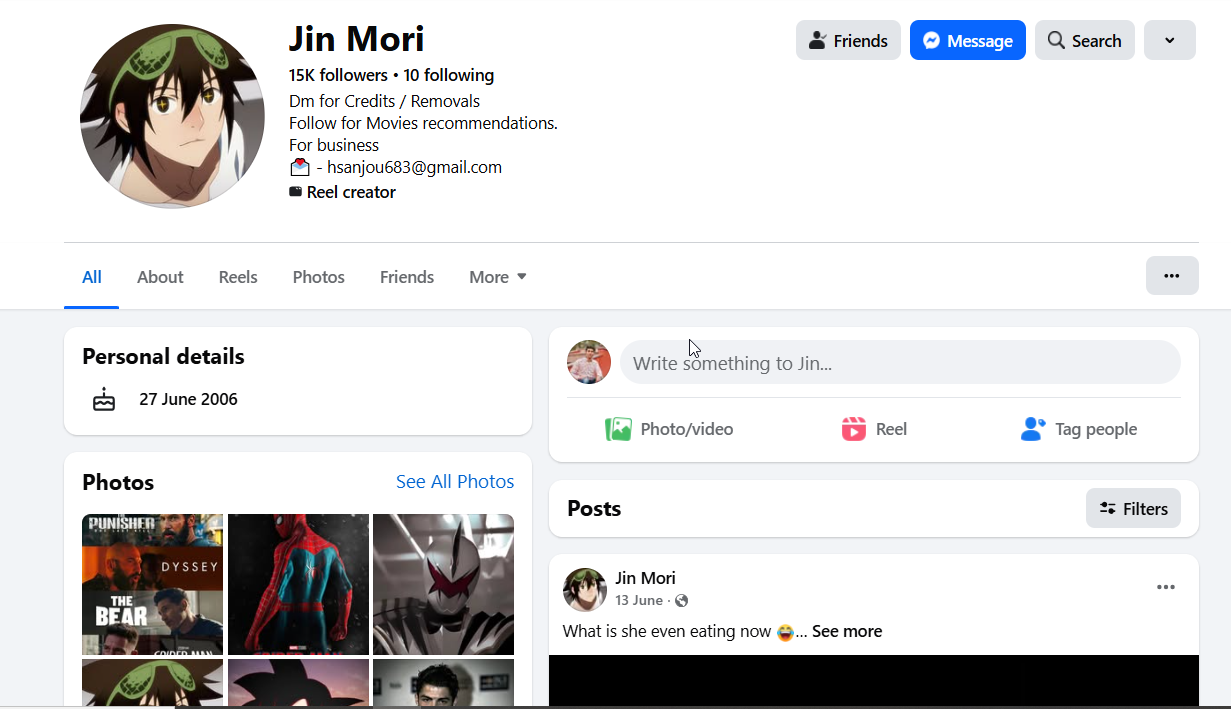
Task: Open the white masked character photo
Action: point(444,584)
